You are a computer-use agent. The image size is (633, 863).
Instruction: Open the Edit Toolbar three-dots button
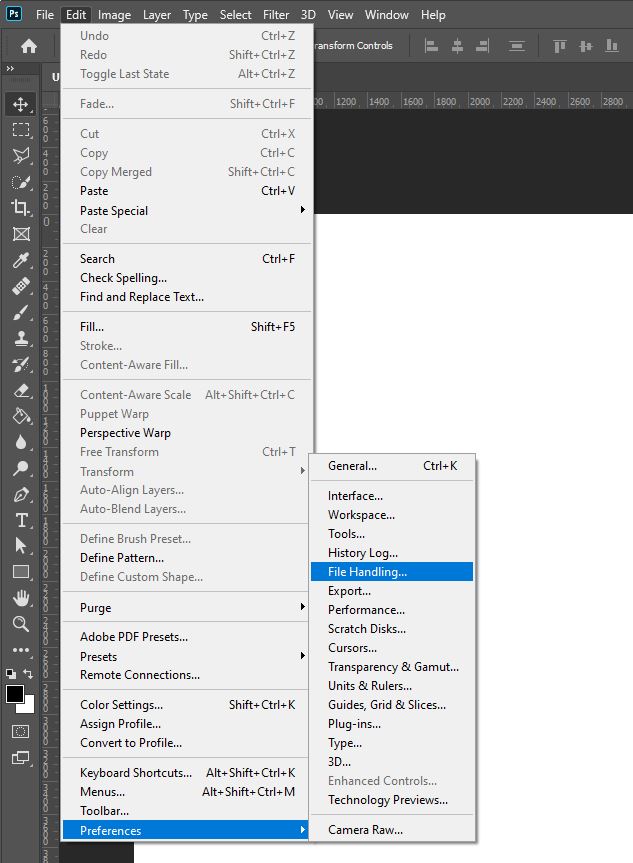point(20,650)
